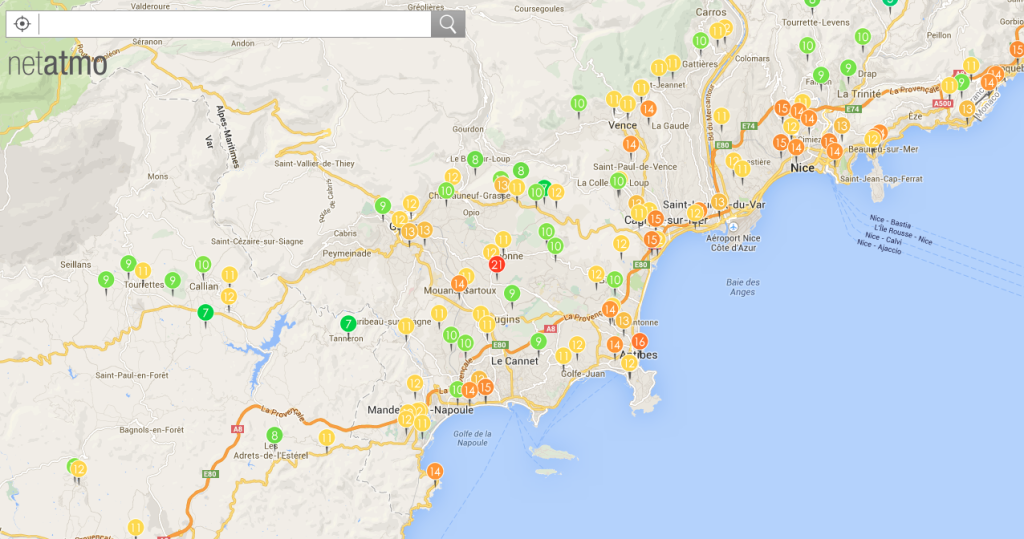Select the yellow 12 marker below Callian

coord(229,296)
